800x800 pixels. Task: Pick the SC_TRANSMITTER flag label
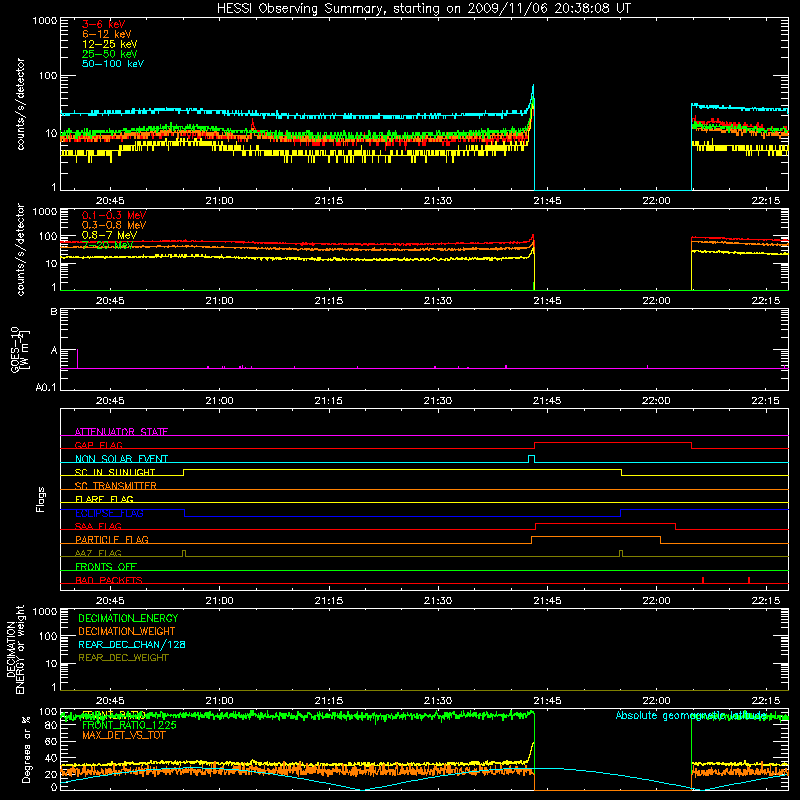(116, 486)
